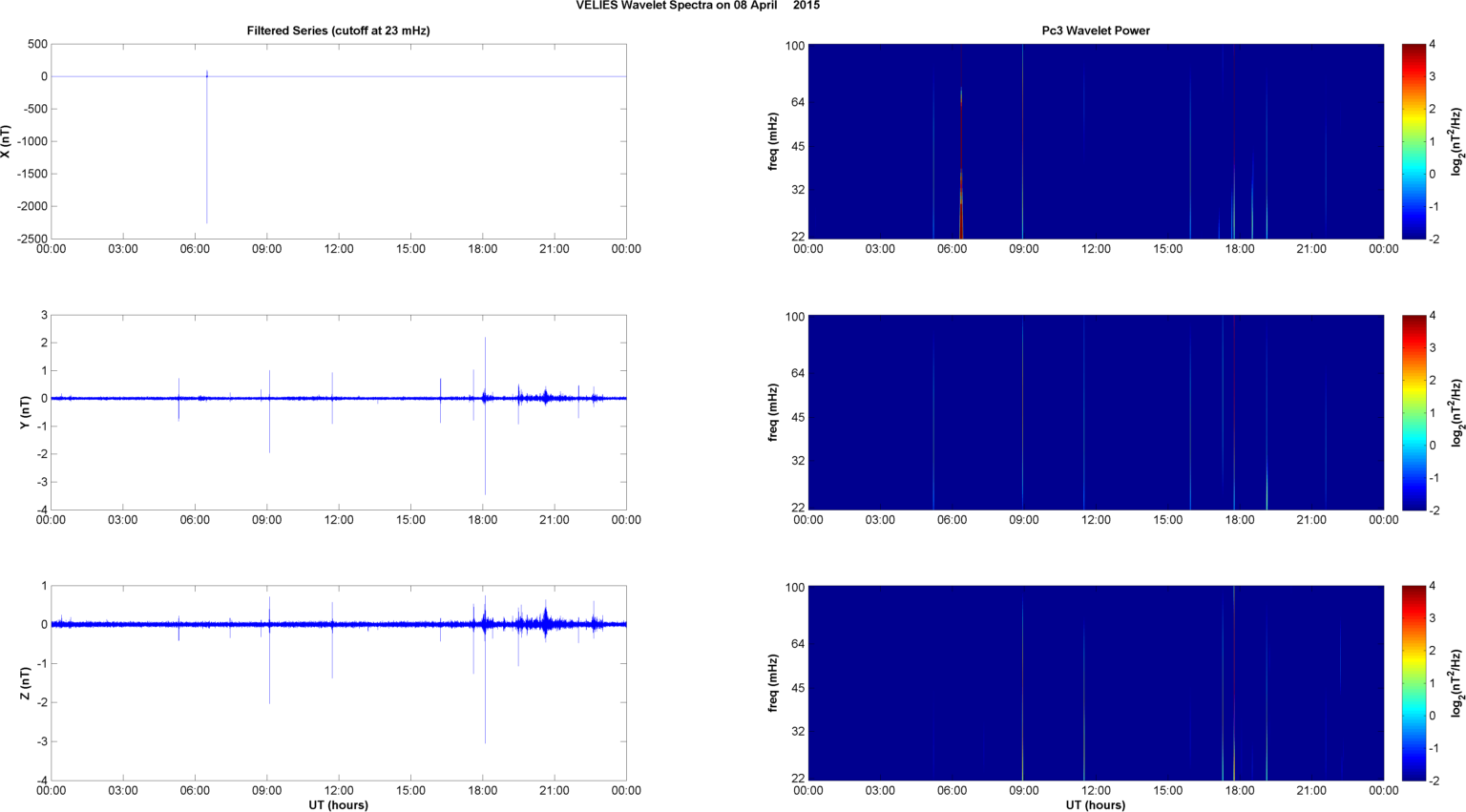
Task: Click the '-1500' tick on the X (nT) axis
Action: pos(31,174)
